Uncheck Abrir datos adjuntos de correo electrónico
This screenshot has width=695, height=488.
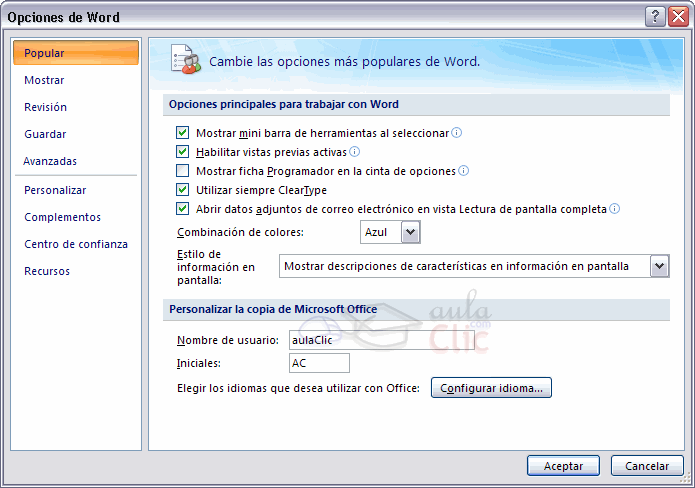click(182, 209)
